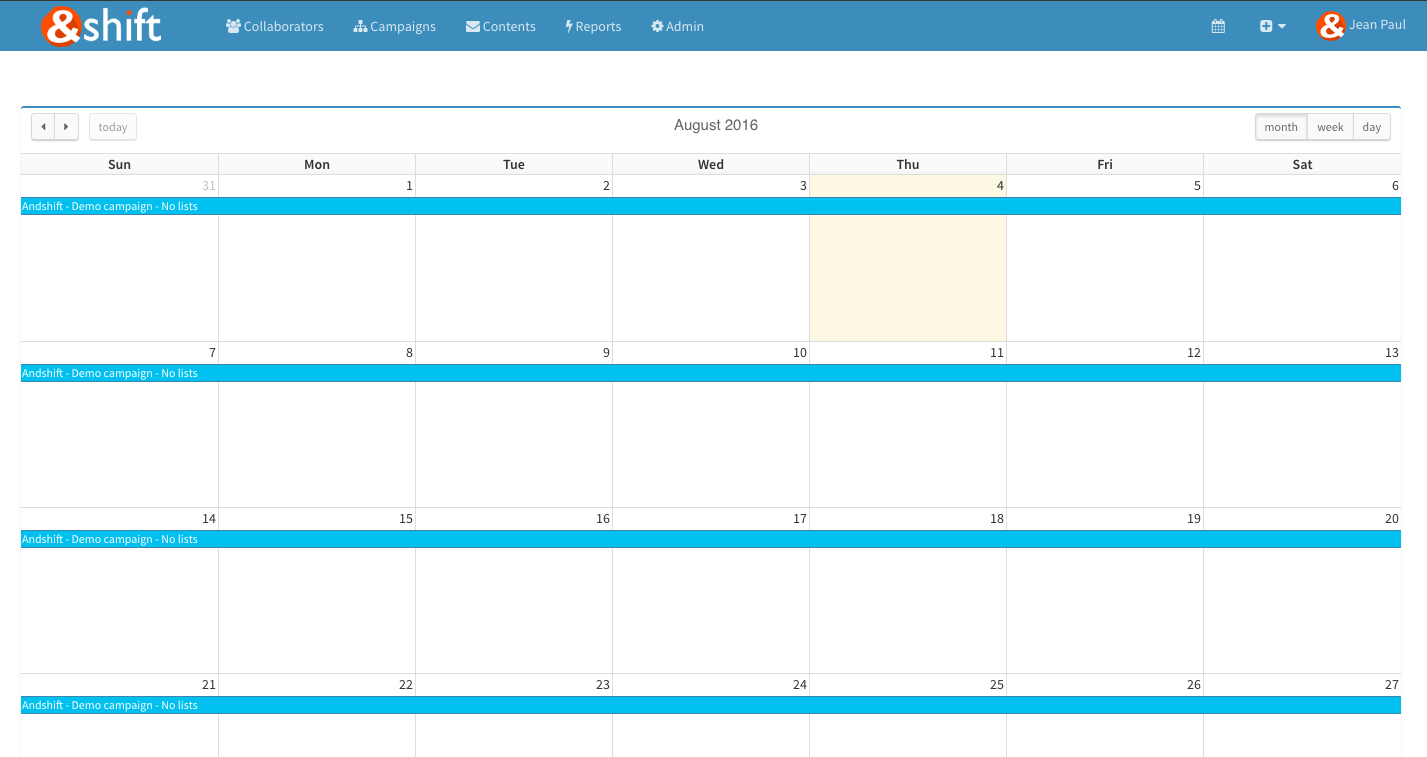The height and width of the screenshot is (757, 1427).
Task: Click the Tue column header
Action: tap(514, 164)
